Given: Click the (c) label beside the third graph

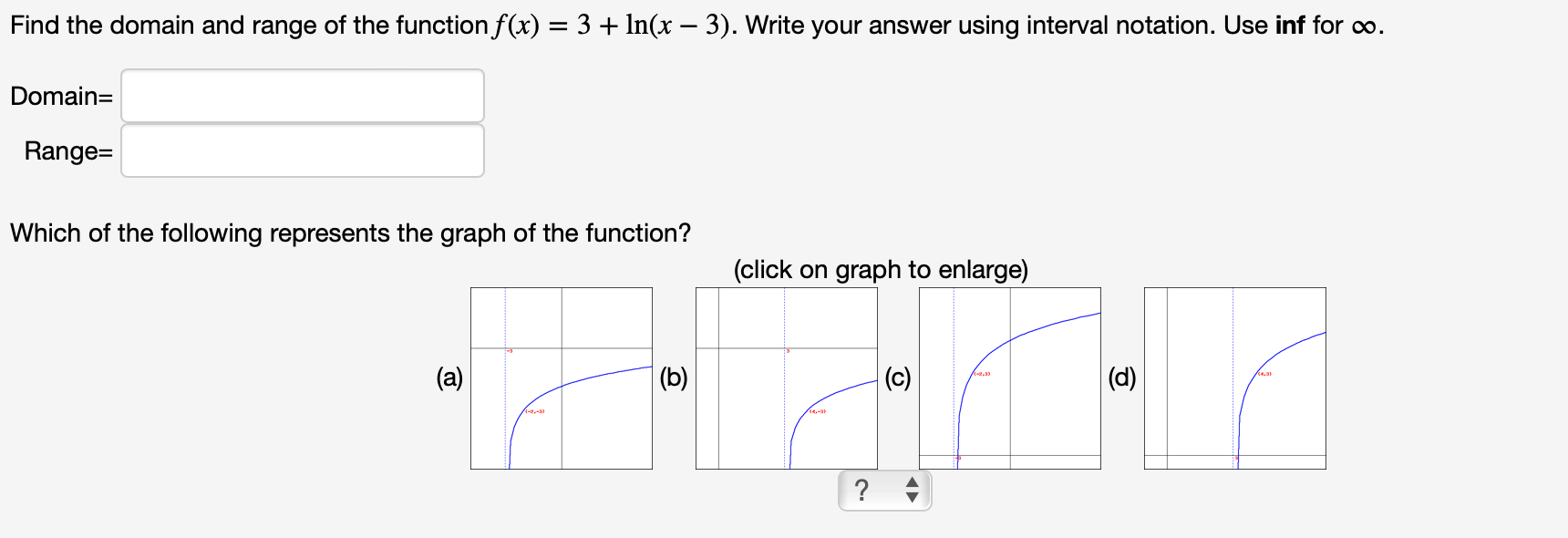Looking at the screenshot, I should [x=899, y=377].
